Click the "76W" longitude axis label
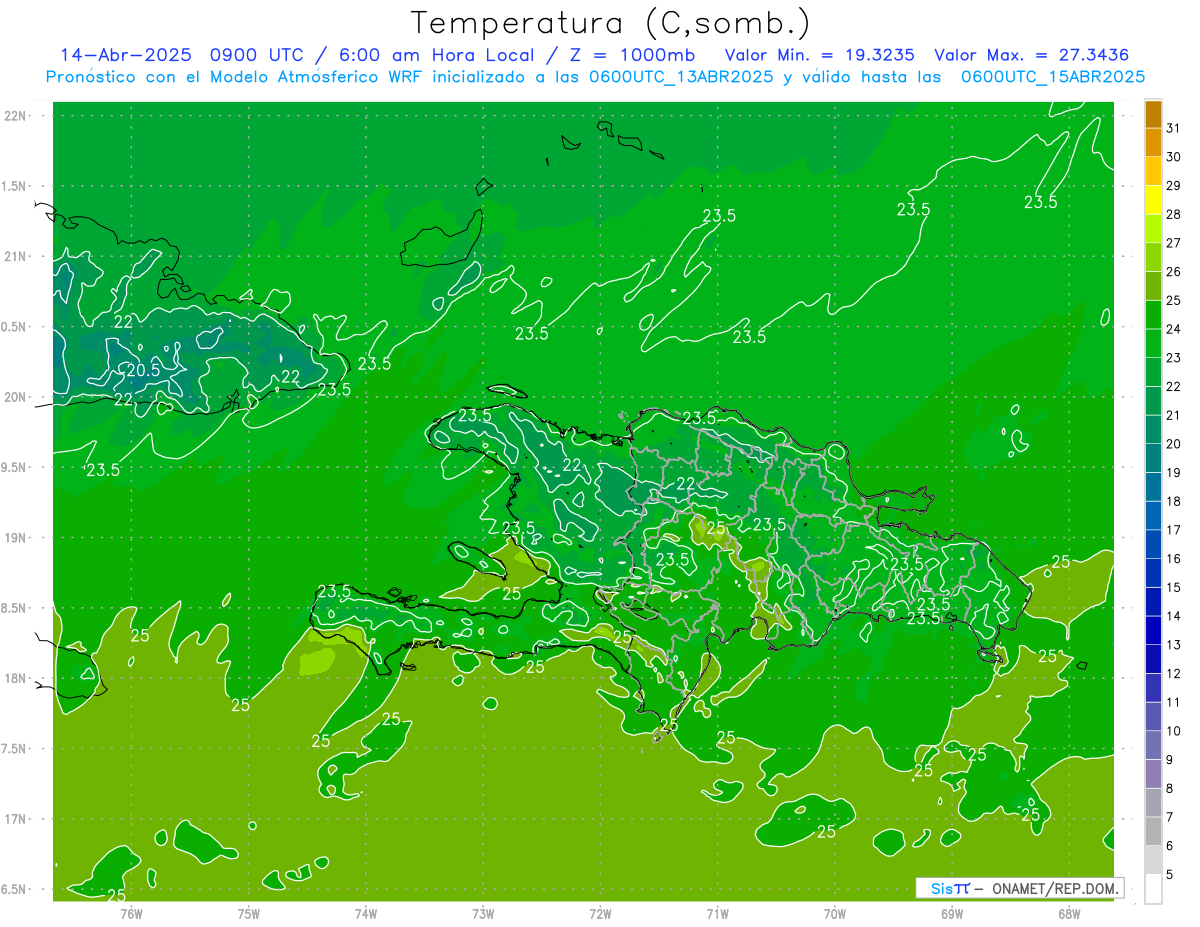Image resolution: width=1200 pixels, height=927 pixels. [131, 914]
